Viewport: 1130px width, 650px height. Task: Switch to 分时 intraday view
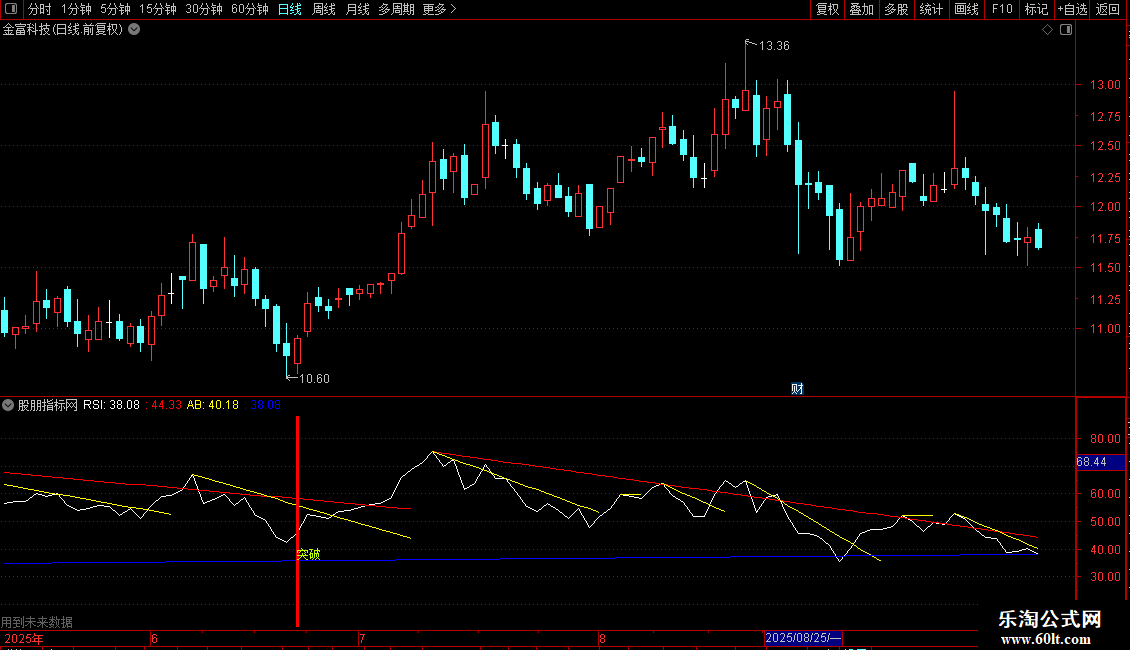click(40, 9)
